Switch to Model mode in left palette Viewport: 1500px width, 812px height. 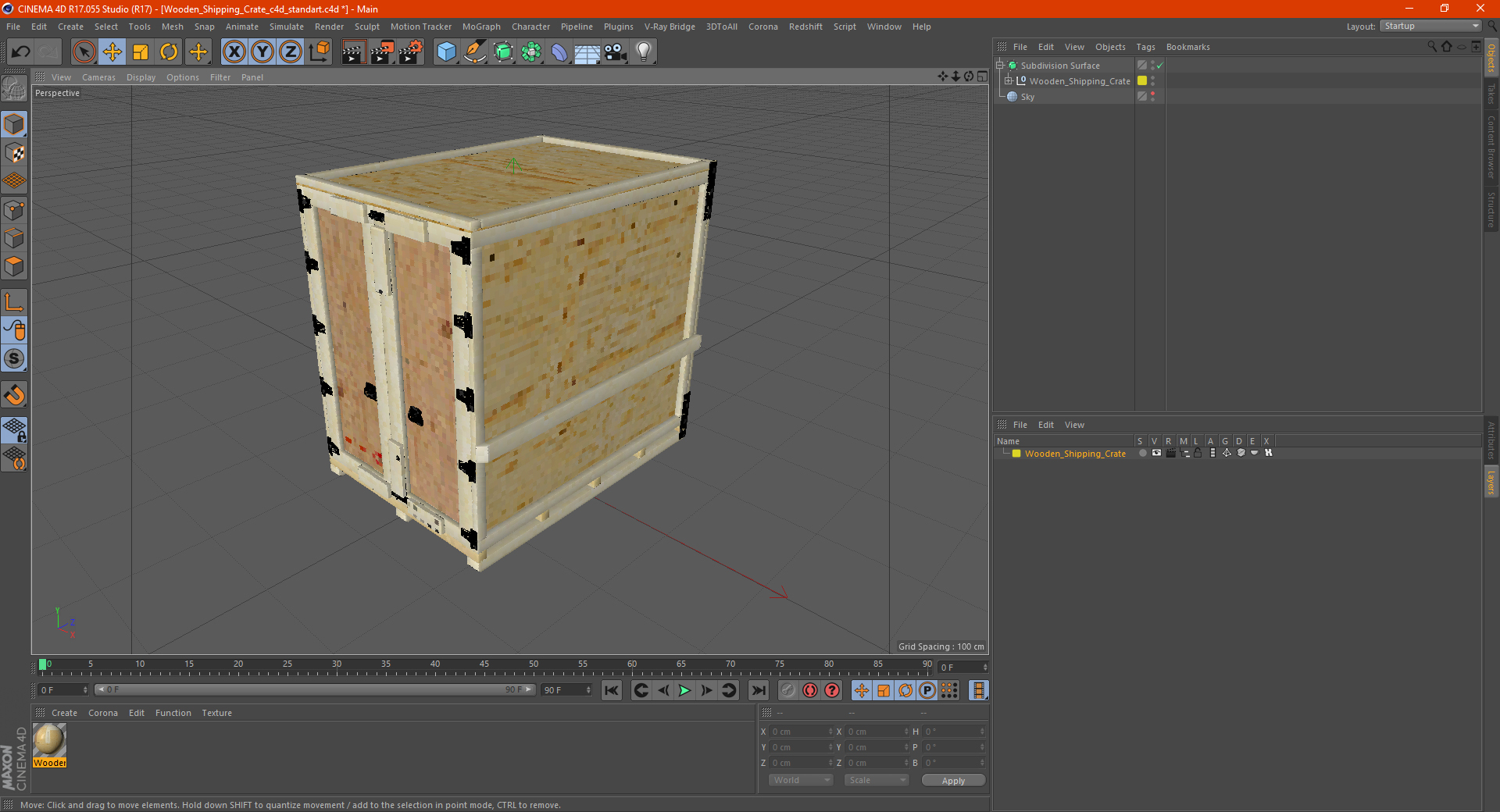tap(15, 125)
